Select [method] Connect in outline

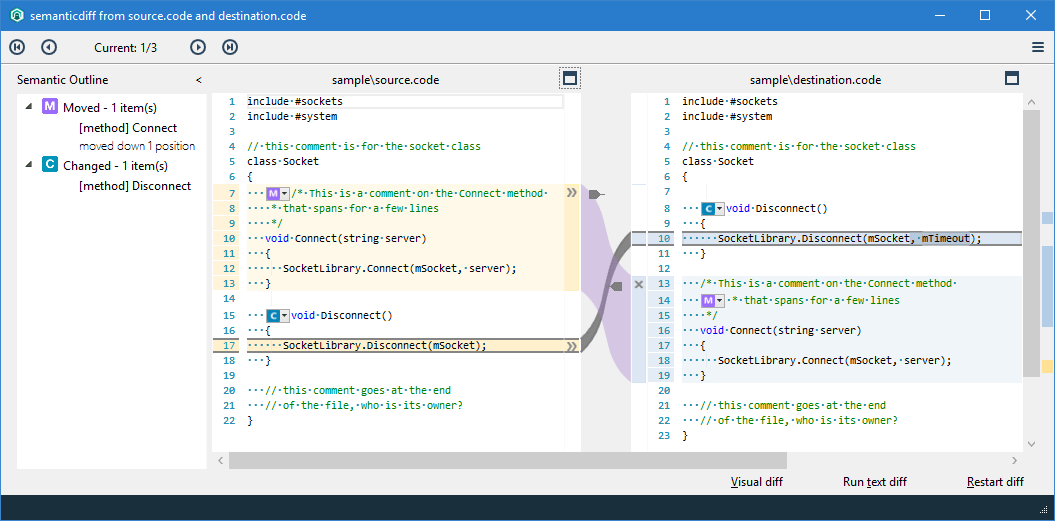click(128, 128)
